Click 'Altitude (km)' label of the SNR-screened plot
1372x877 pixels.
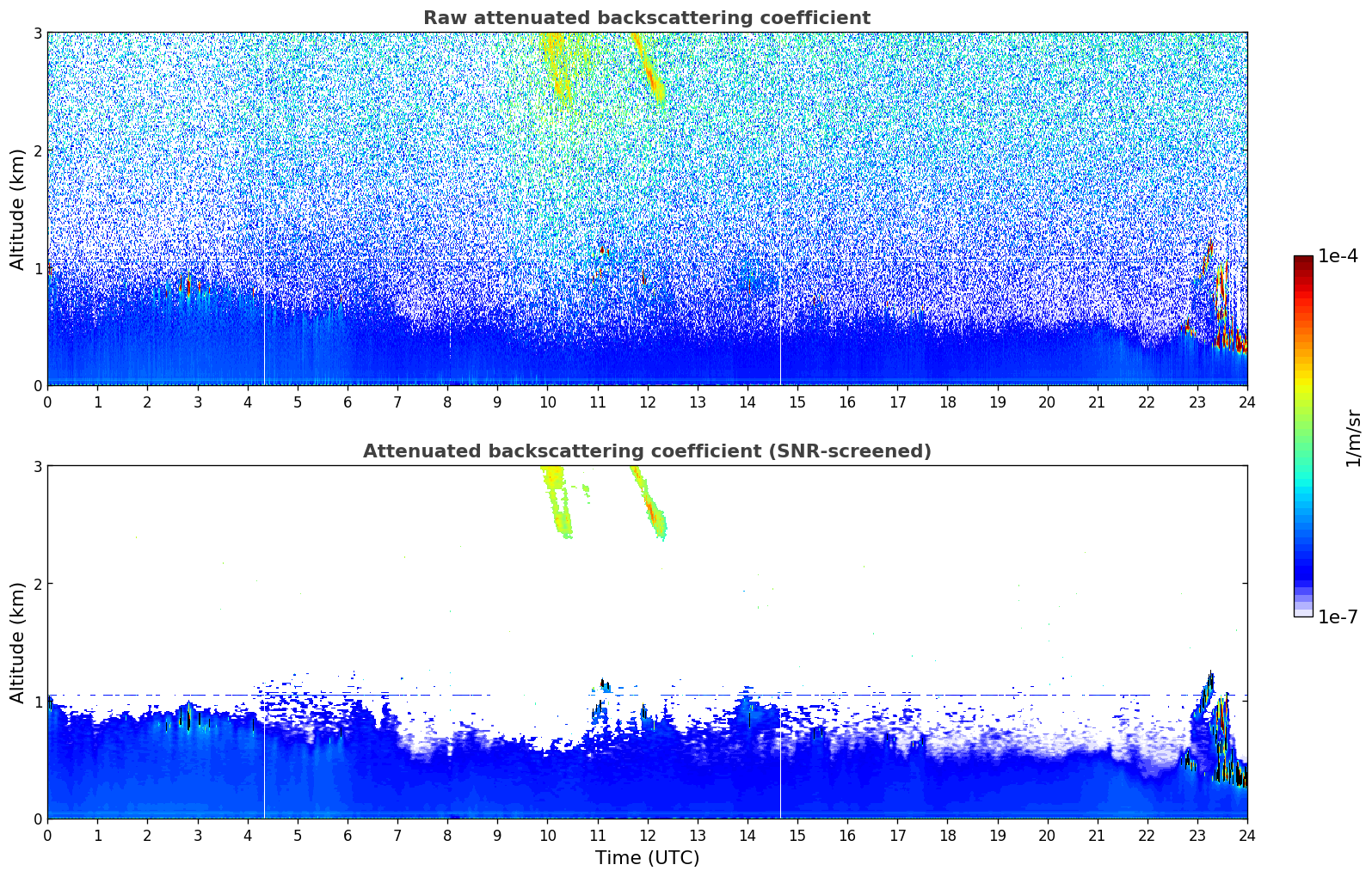(x=18, y=642)
